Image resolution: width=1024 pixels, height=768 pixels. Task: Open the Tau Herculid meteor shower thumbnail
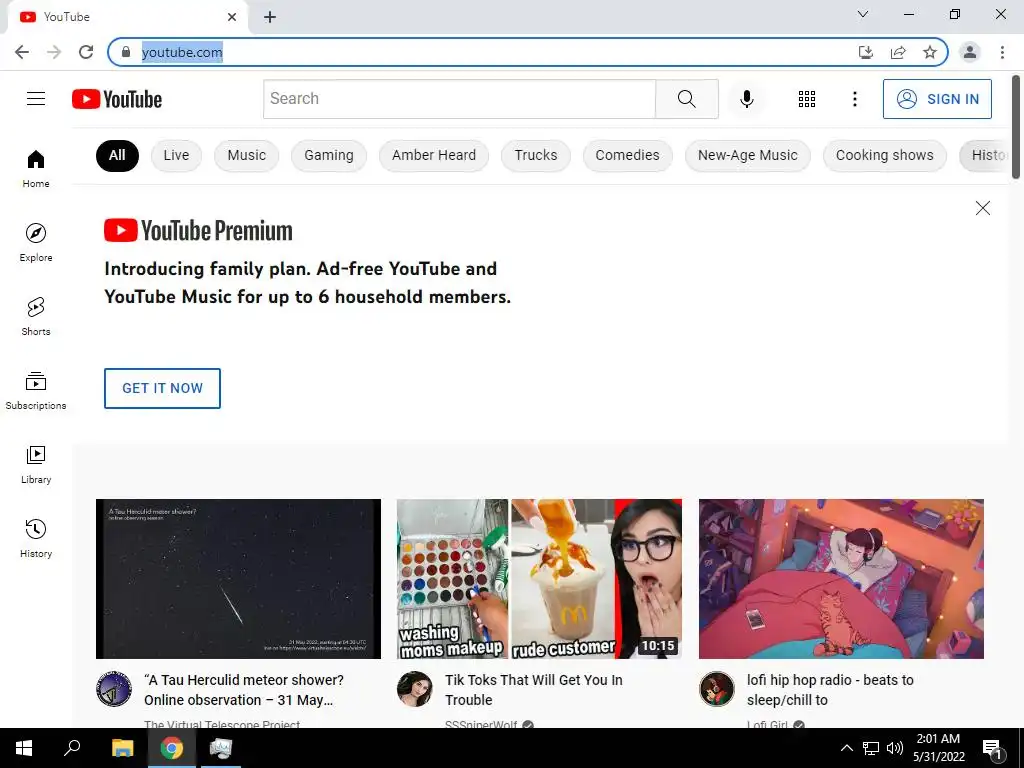[x=238, y=579]
